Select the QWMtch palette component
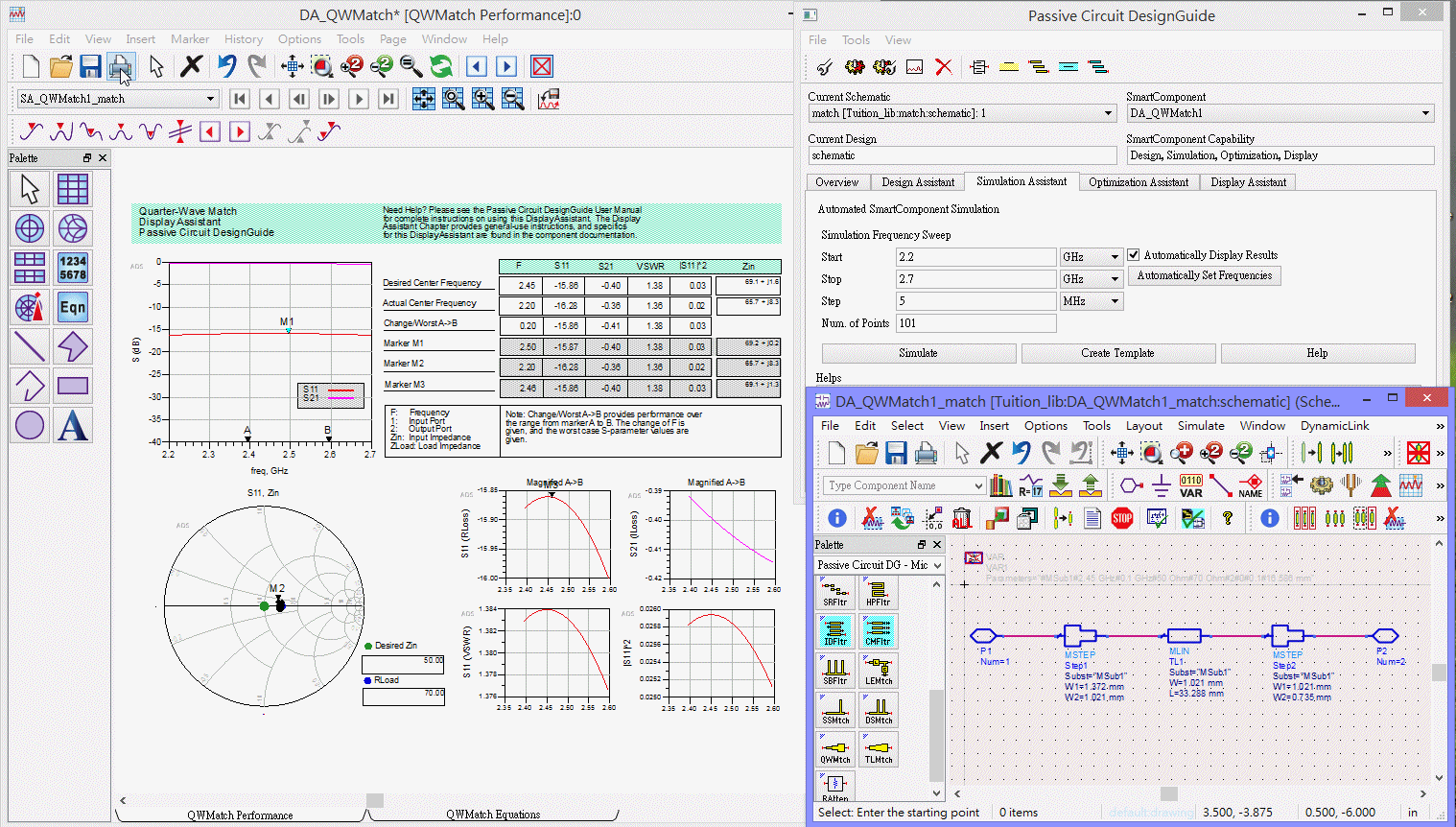Screen dimensions: 1456x827 pos(835,748)
